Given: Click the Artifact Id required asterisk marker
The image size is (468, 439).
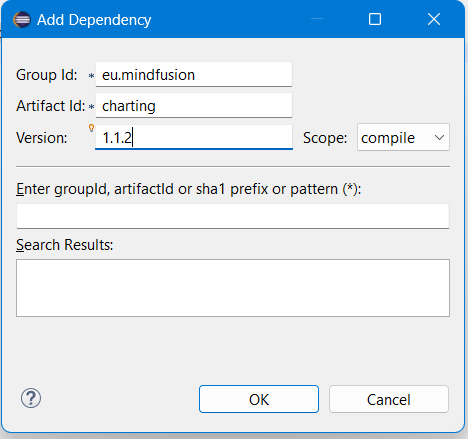Looking at the screenshot, I should (x=91, y=107).
